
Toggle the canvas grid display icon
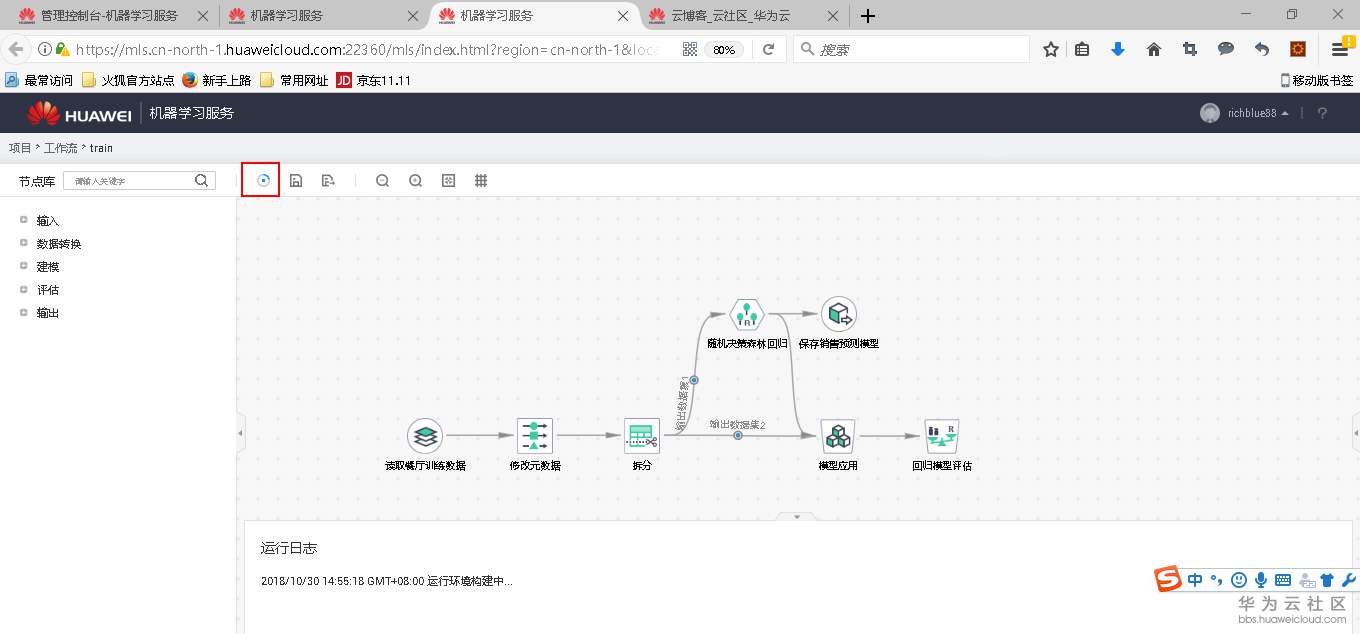(481, 180)
